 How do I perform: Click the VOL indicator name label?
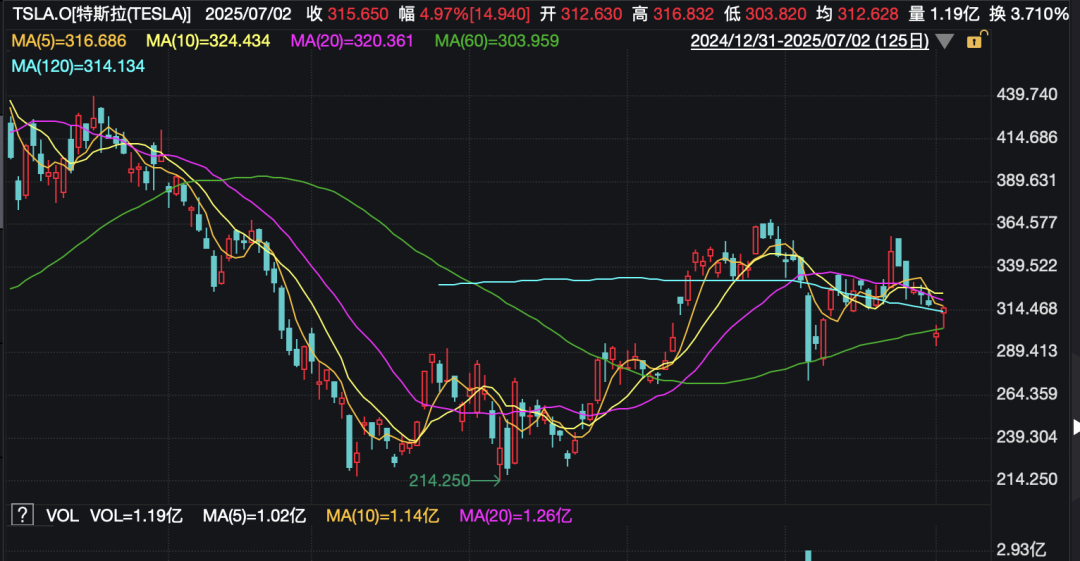(x=62, y=516)
